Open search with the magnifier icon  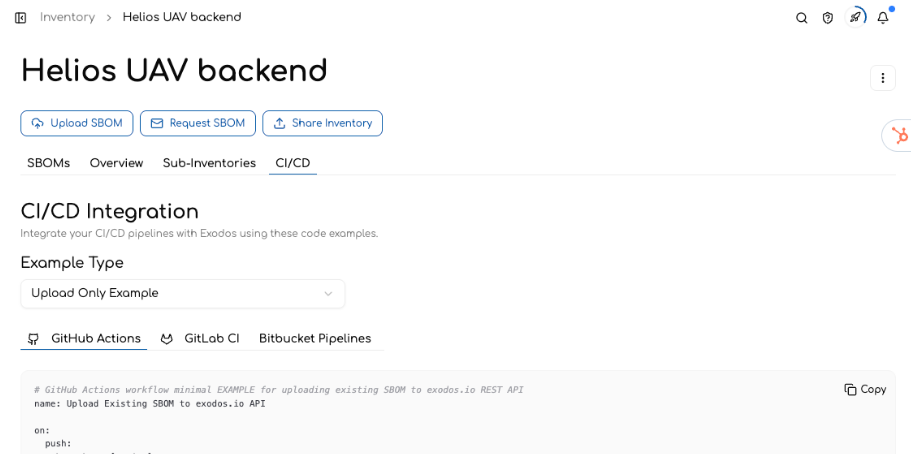coord(801,18)
